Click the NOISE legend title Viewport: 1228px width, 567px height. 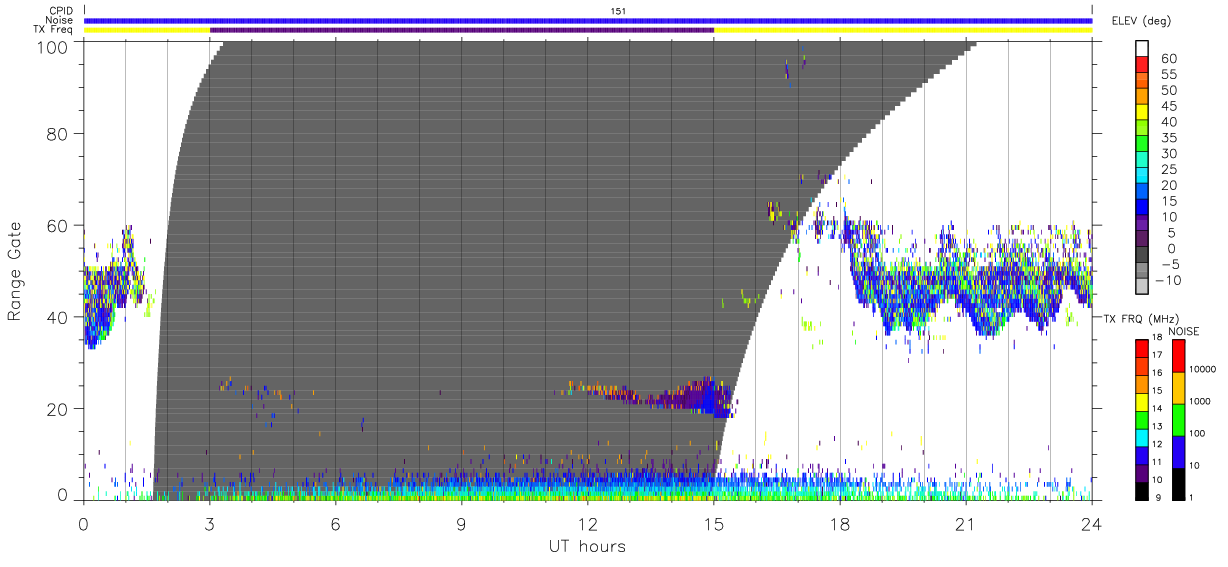pos(1184,331)
